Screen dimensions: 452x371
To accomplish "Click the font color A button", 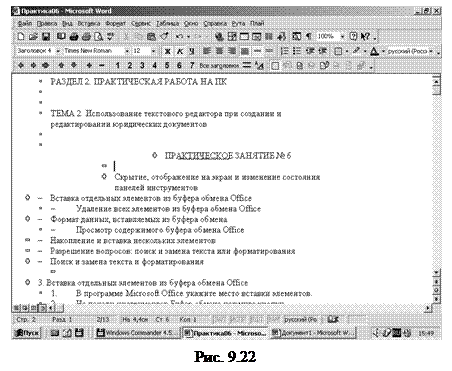I will click(x=374, y=51).
